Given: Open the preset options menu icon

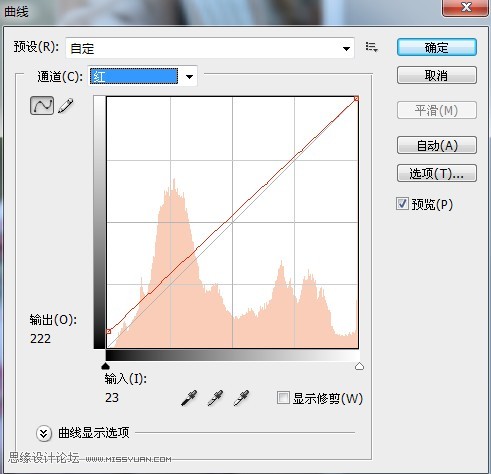Looking at the screenshot, I should 371,47.
